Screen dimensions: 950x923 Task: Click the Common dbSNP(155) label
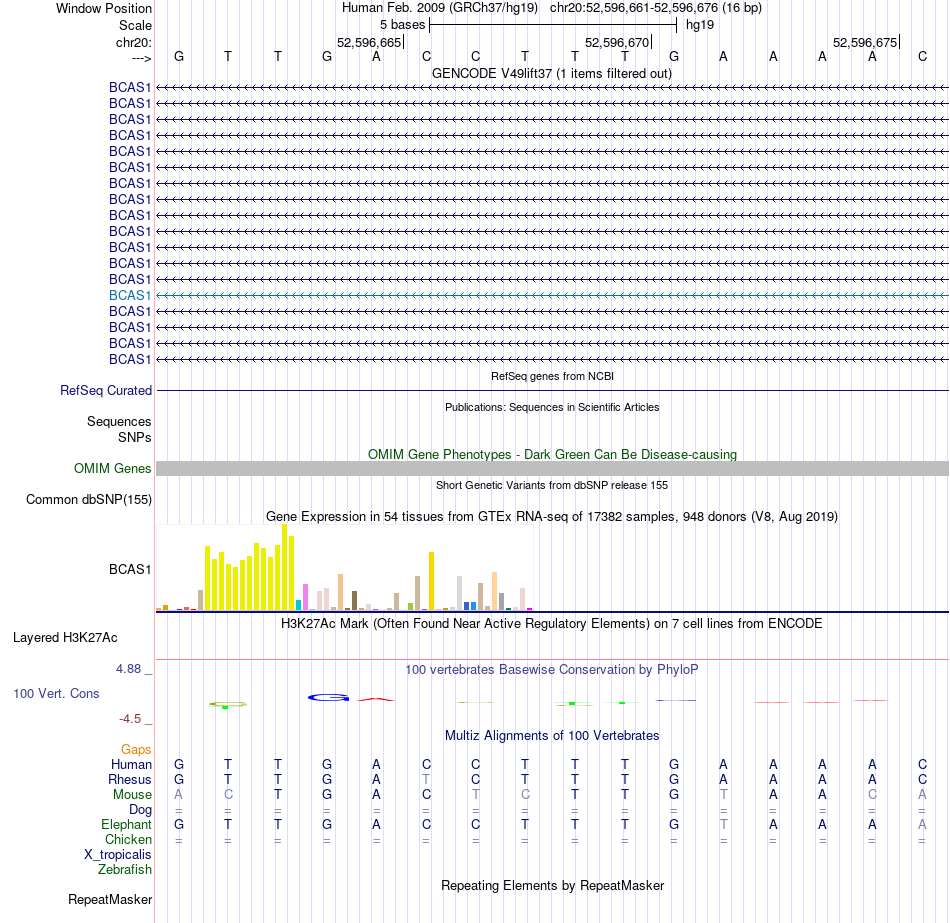coord(88,499)
